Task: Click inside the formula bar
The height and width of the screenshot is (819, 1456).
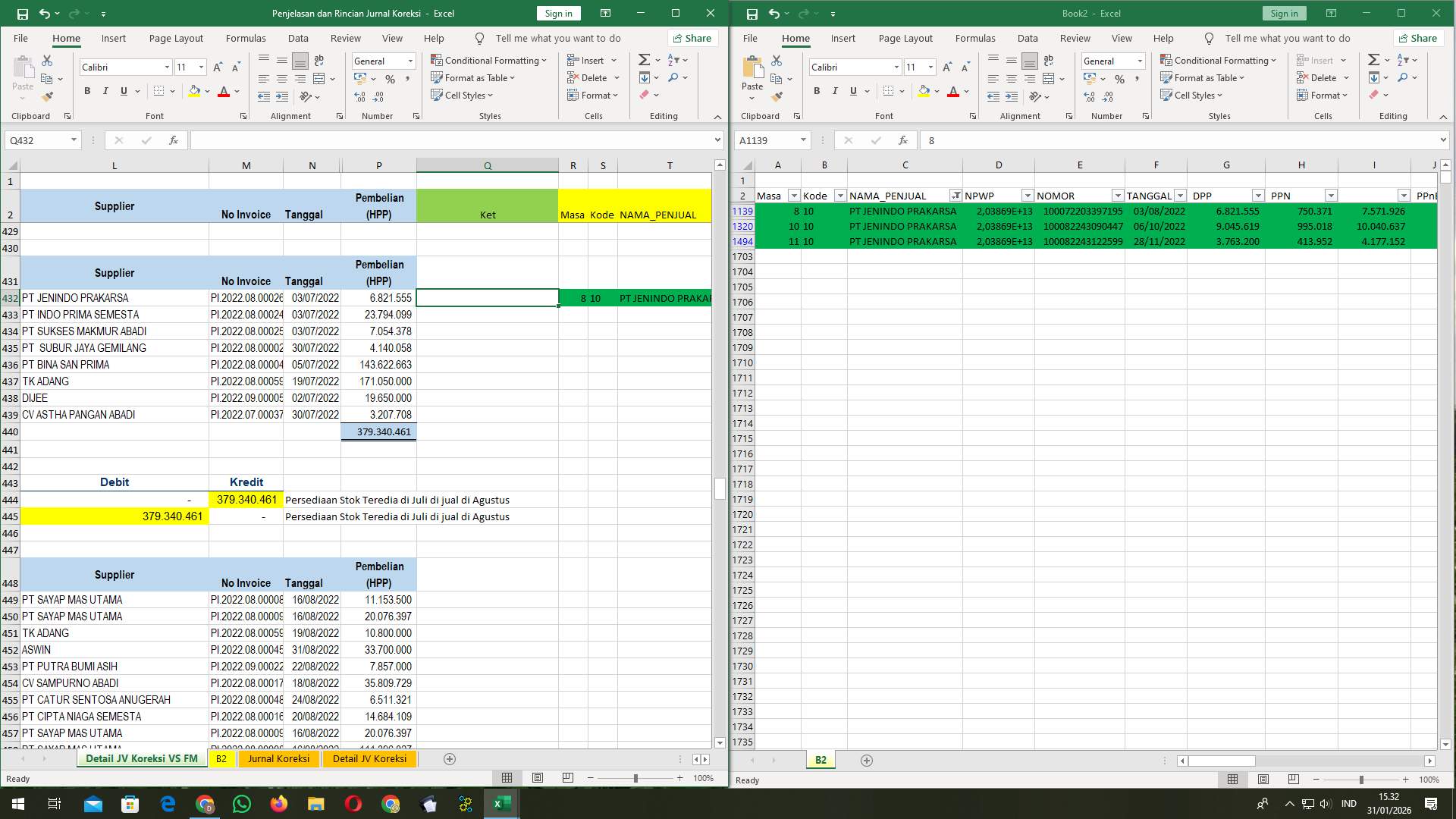Action: [x=455, y=140]
